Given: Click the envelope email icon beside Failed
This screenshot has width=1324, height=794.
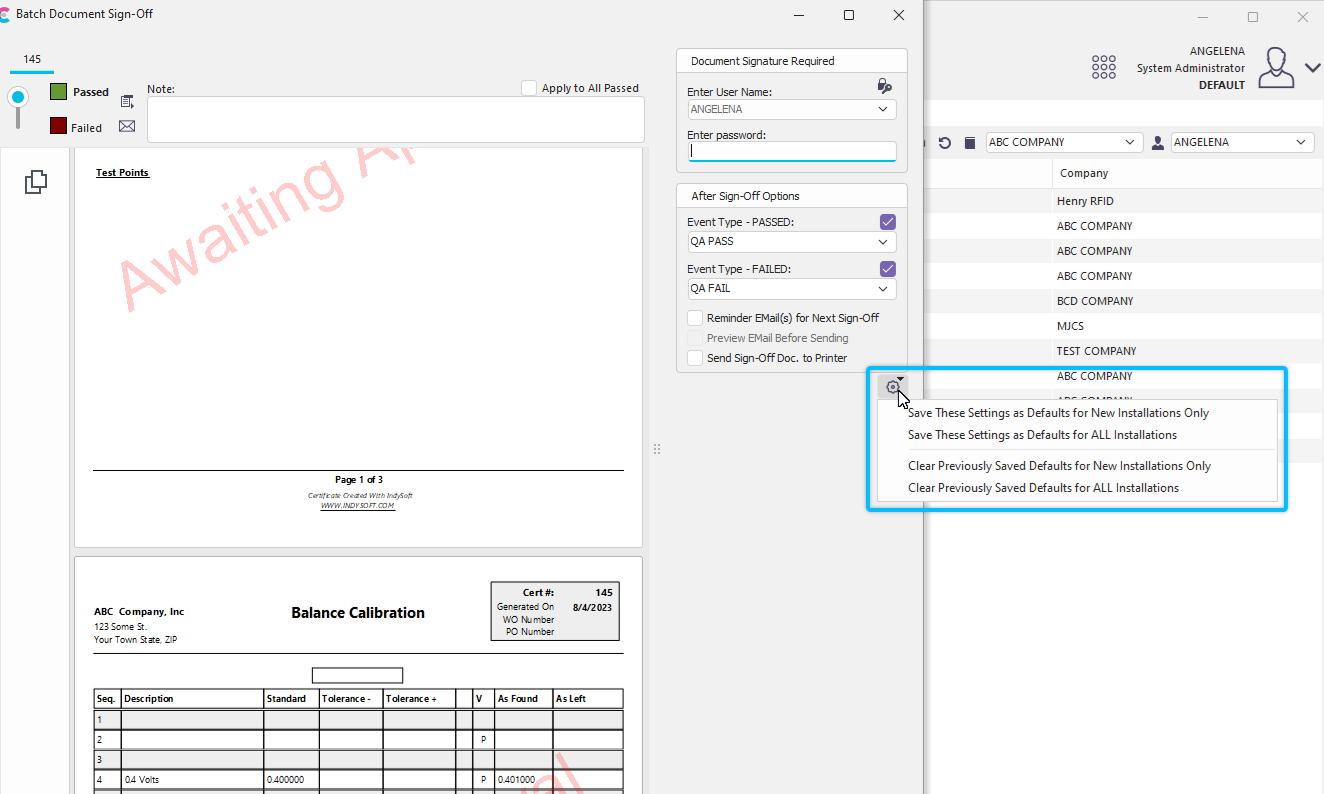Looking at the screenshot, I should [x=127, y=126].
